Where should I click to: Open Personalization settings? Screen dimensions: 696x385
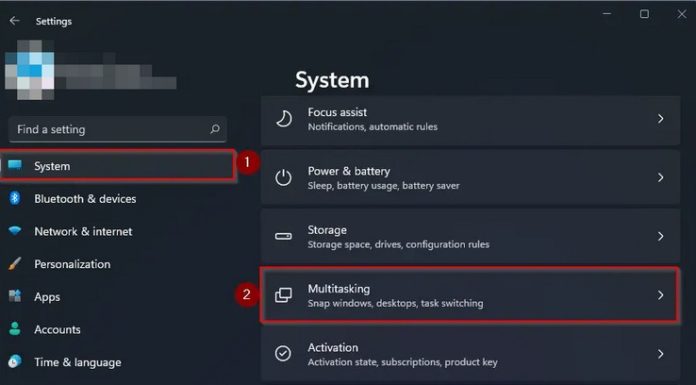click(x=118, y=264)
